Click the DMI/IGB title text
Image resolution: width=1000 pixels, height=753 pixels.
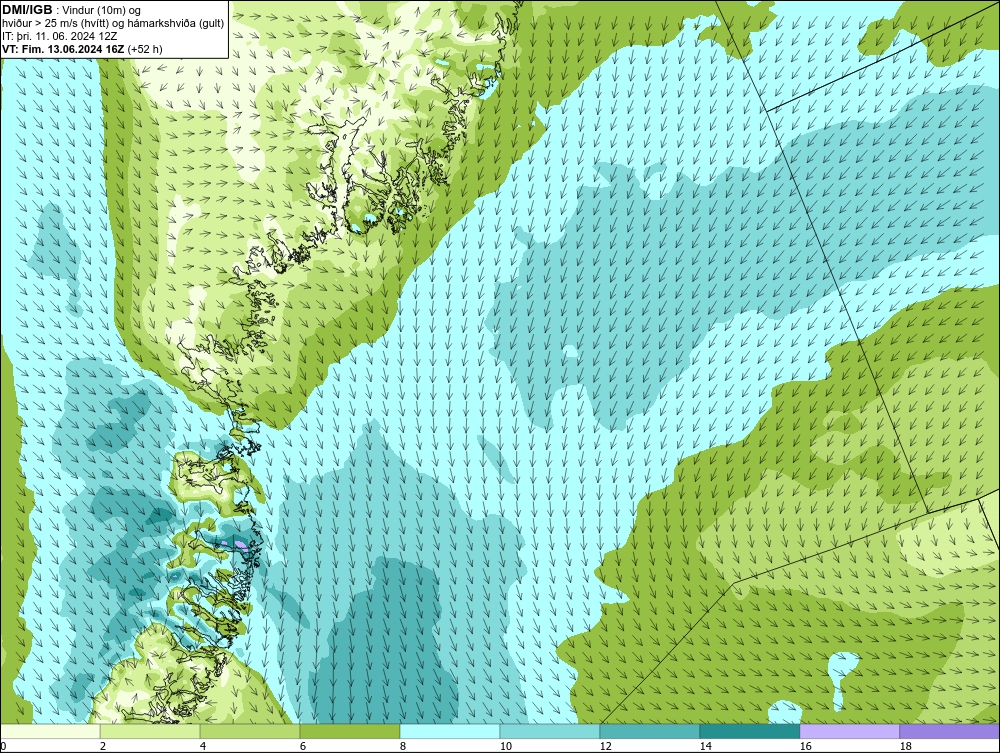[x=27, y=10]
